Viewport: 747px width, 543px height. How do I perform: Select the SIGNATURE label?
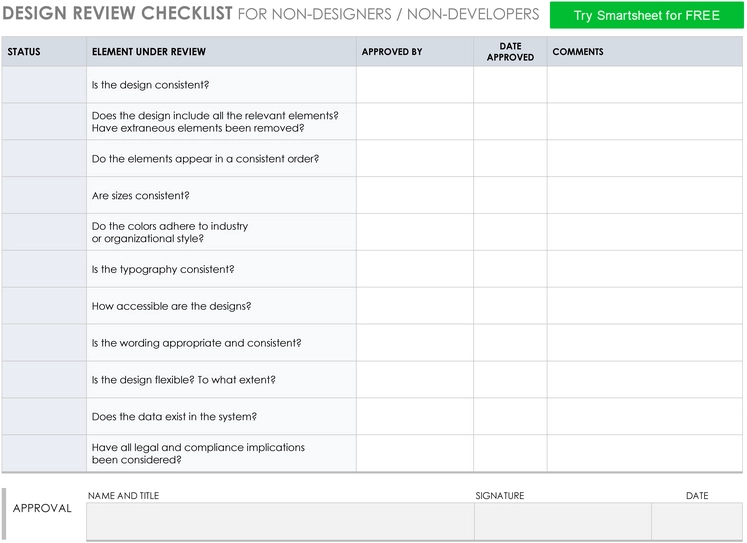click(500, 496)
